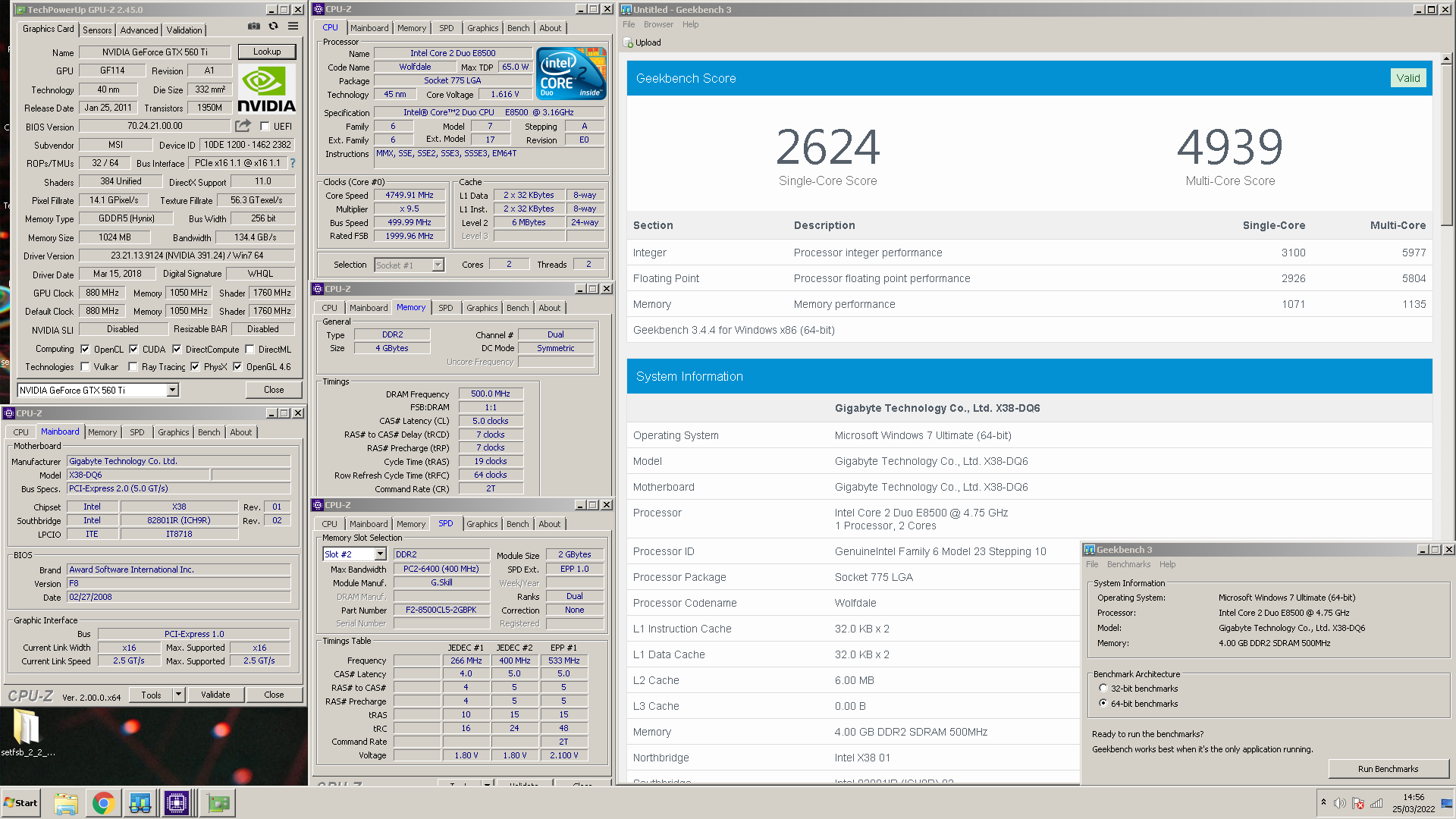Click the NVIDIA logo in GPU-Z
Viewport: 1456px width, 819px height.
(266, 89)
